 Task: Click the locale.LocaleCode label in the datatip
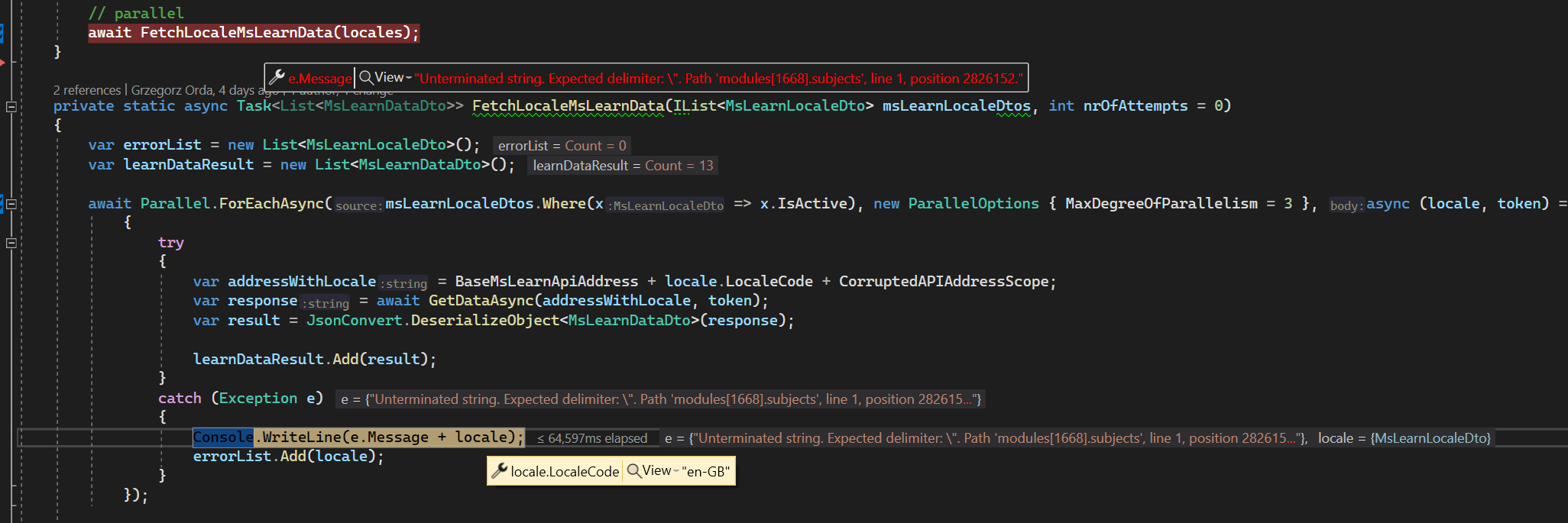point(565,471)
